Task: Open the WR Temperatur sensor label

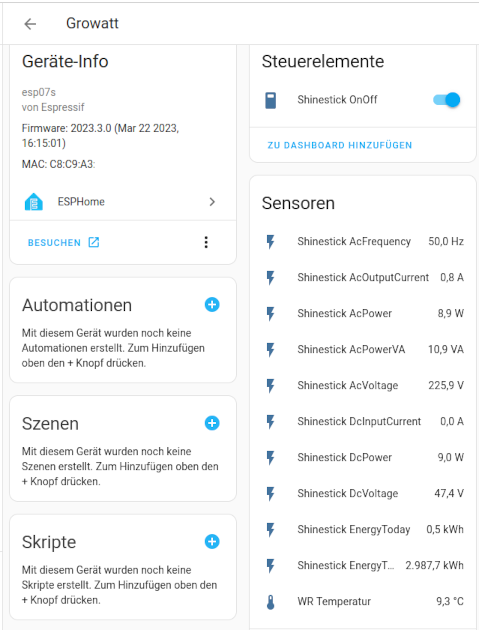Action: pos(334,601)
